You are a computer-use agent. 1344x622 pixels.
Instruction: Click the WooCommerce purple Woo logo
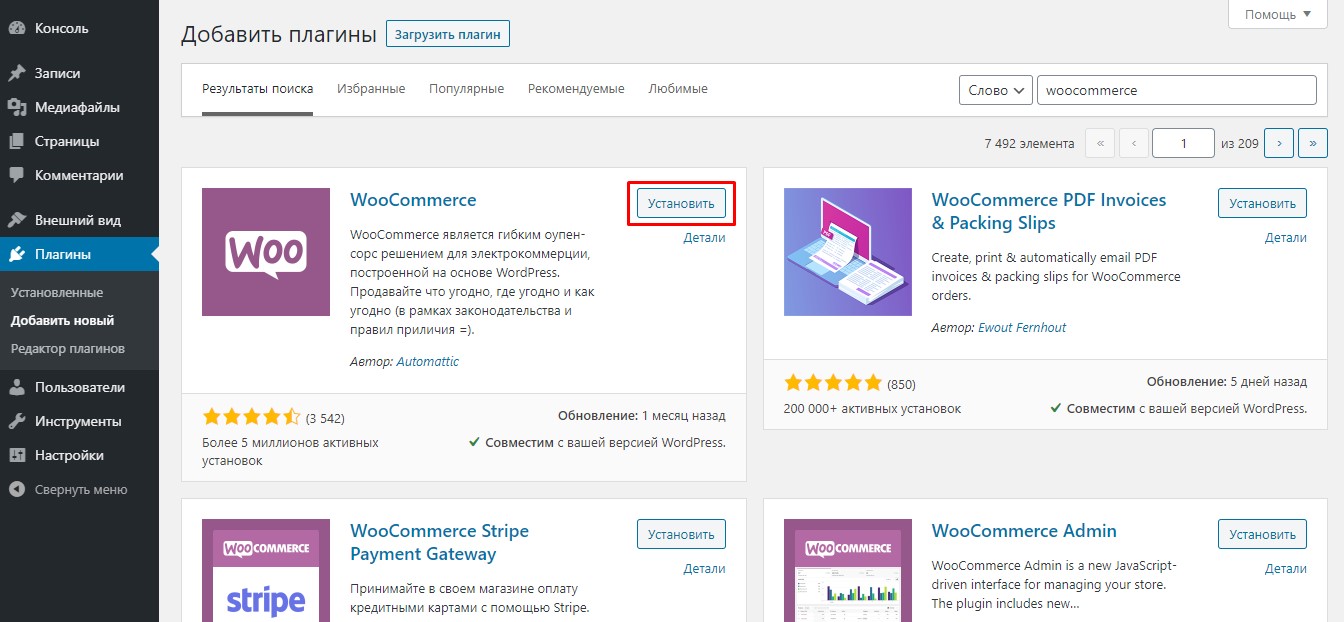pos(266,252)
